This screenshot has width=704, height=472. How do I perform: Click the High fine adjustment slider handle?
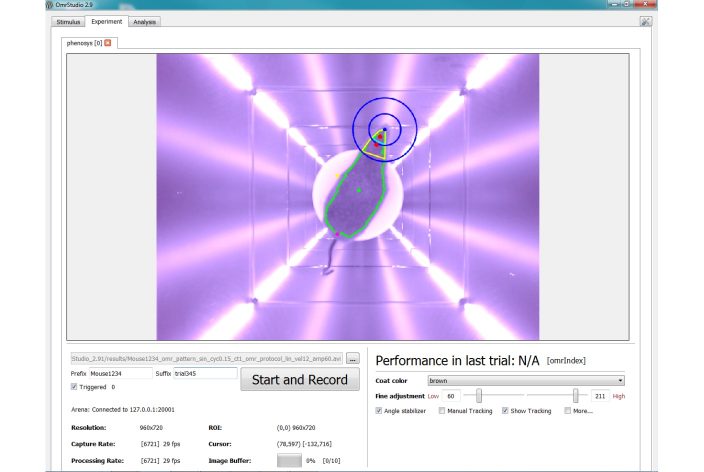coord(576,396)
